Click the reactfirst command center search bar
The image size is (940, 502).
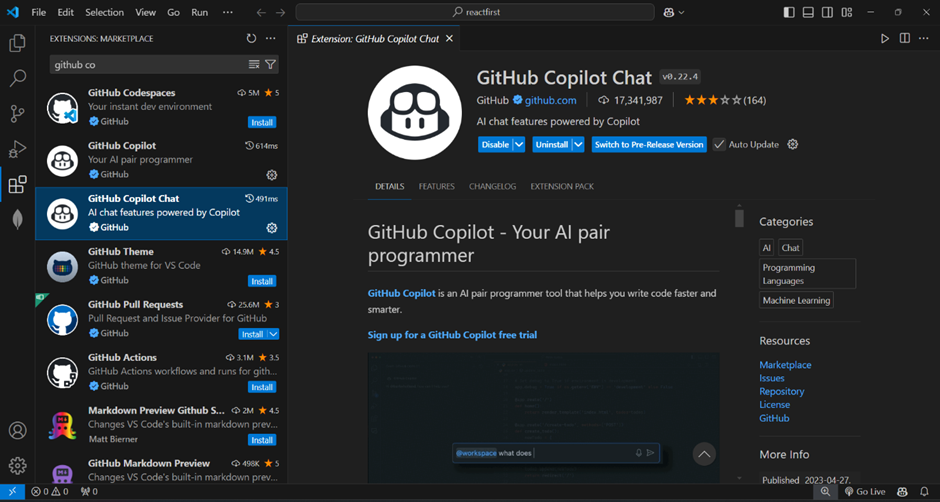475,12
